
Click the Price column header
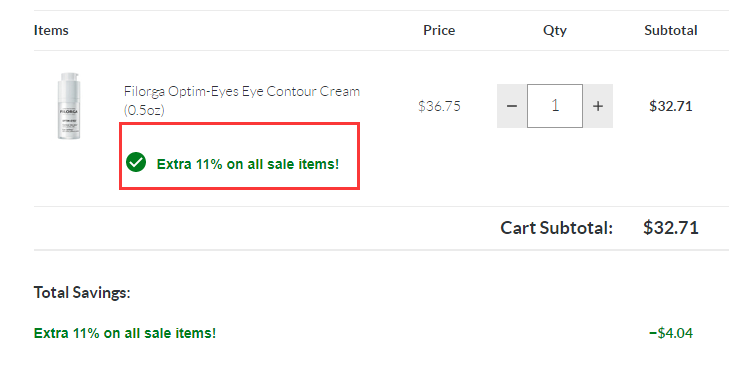(439, 30)
